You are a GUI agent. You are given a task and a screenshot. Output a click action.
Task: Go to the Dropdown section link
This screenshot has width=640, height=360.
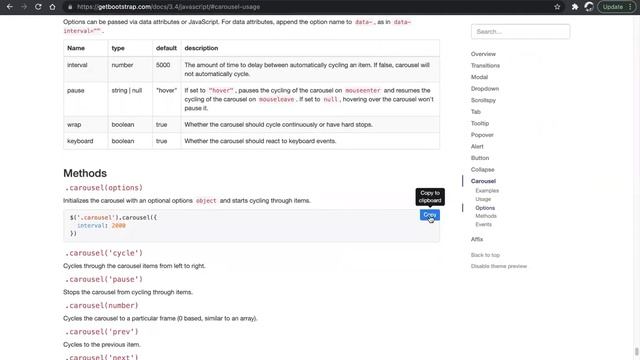[484, 89]
